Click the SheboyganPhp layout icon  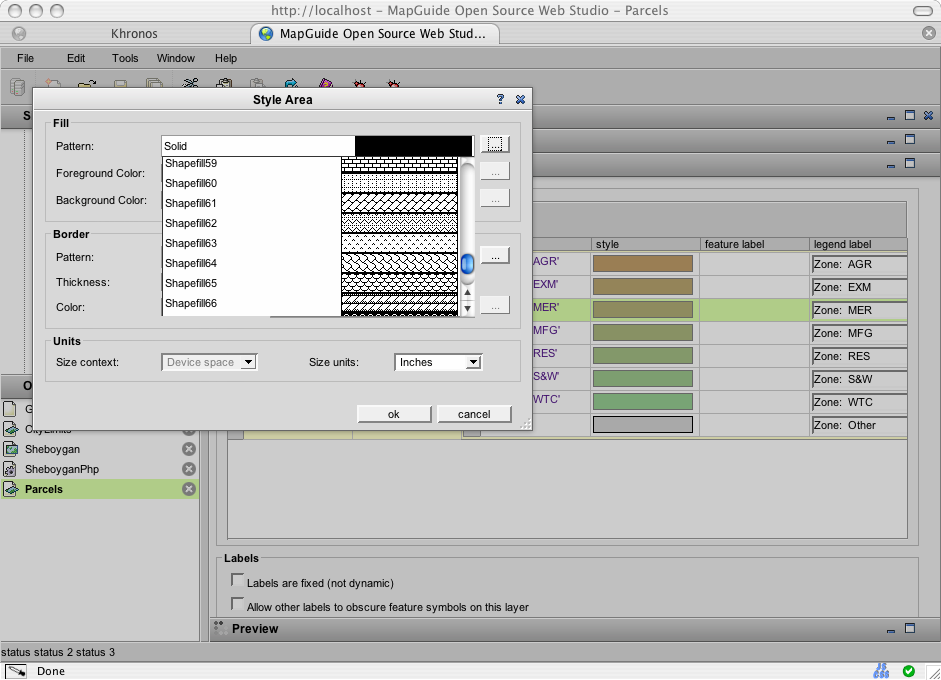click(10, 469)
